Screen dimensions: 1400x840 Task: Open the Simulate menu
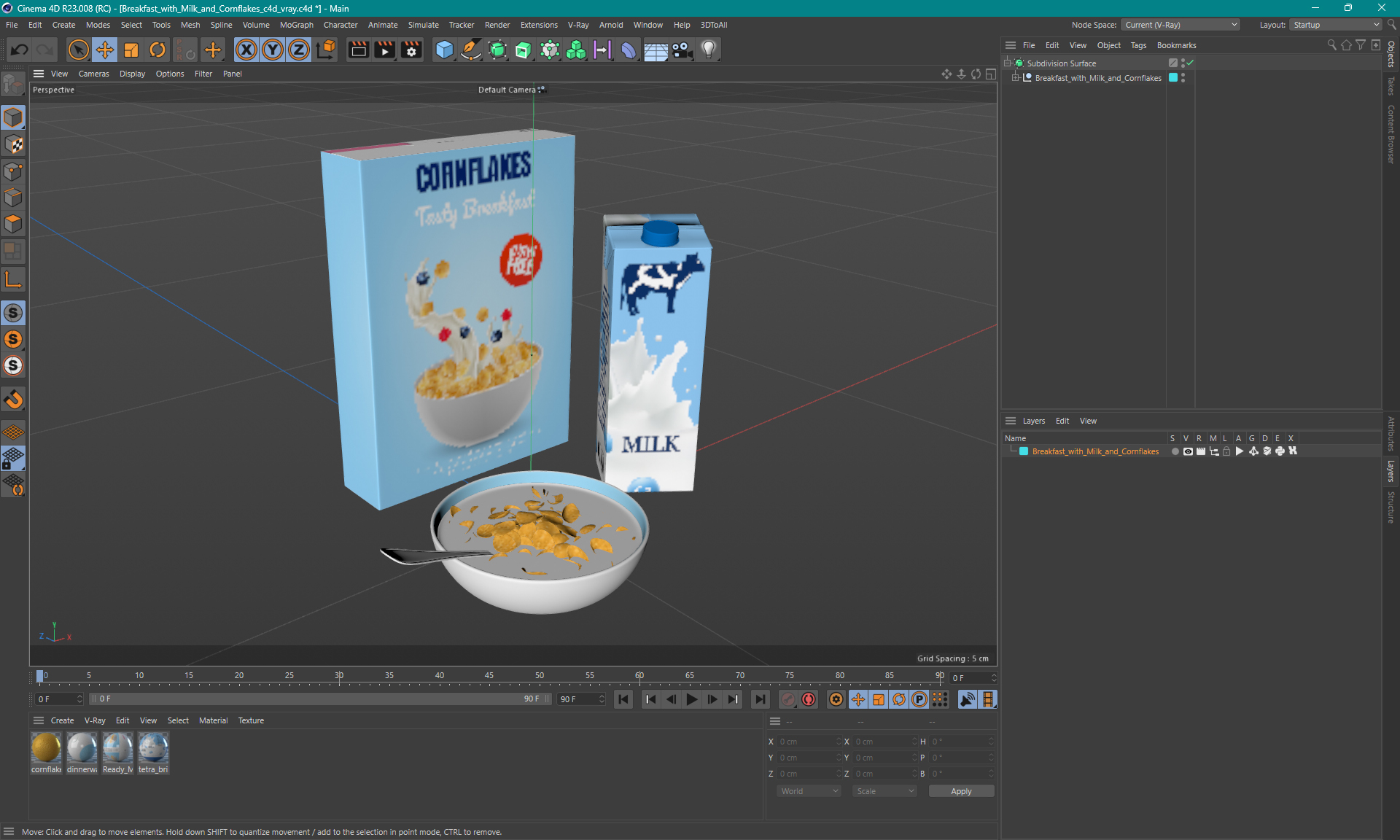click(x=423, y=25)
